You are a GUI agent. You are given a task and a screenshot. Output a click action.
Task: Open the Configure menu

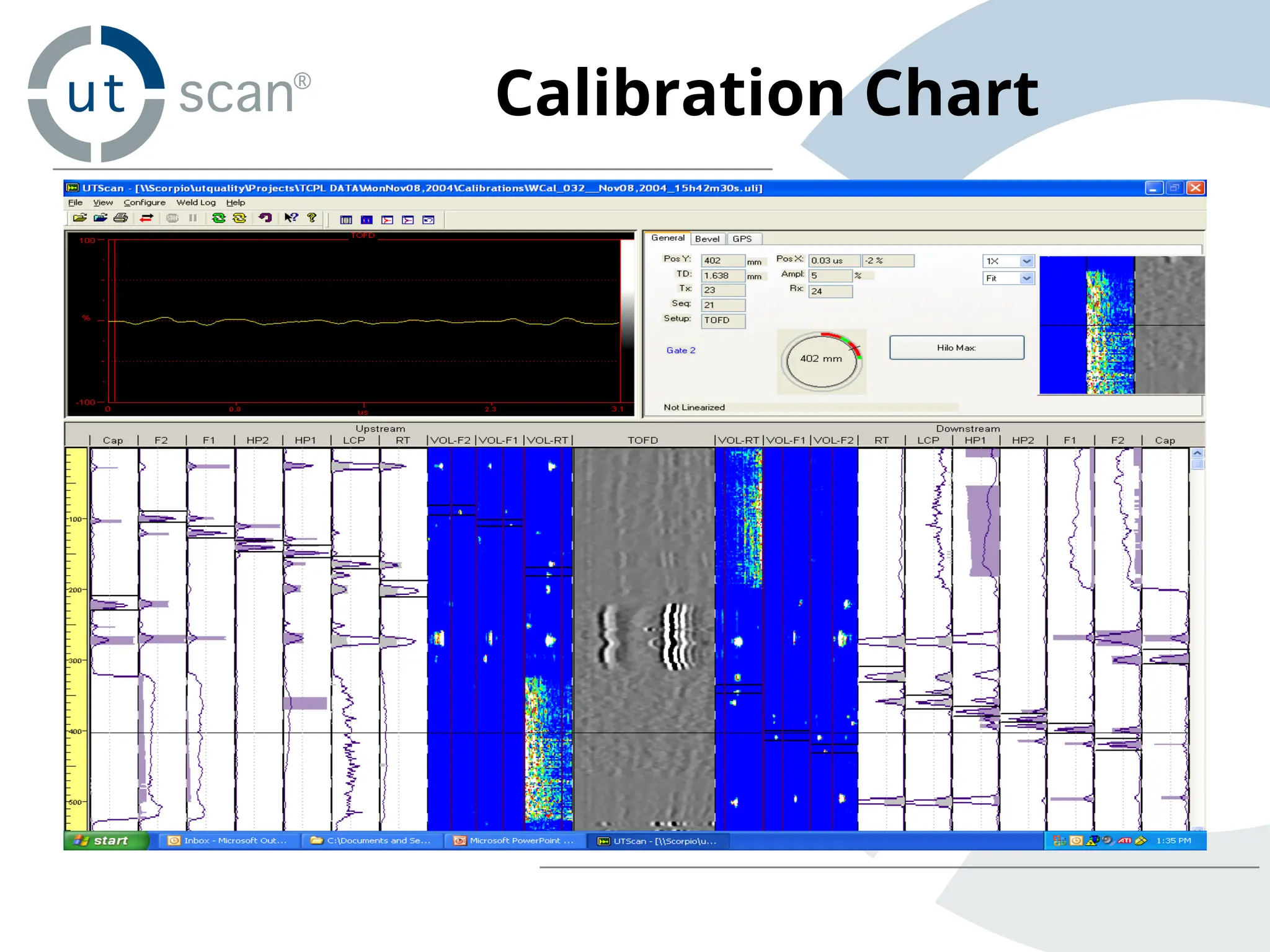(144, 203)
